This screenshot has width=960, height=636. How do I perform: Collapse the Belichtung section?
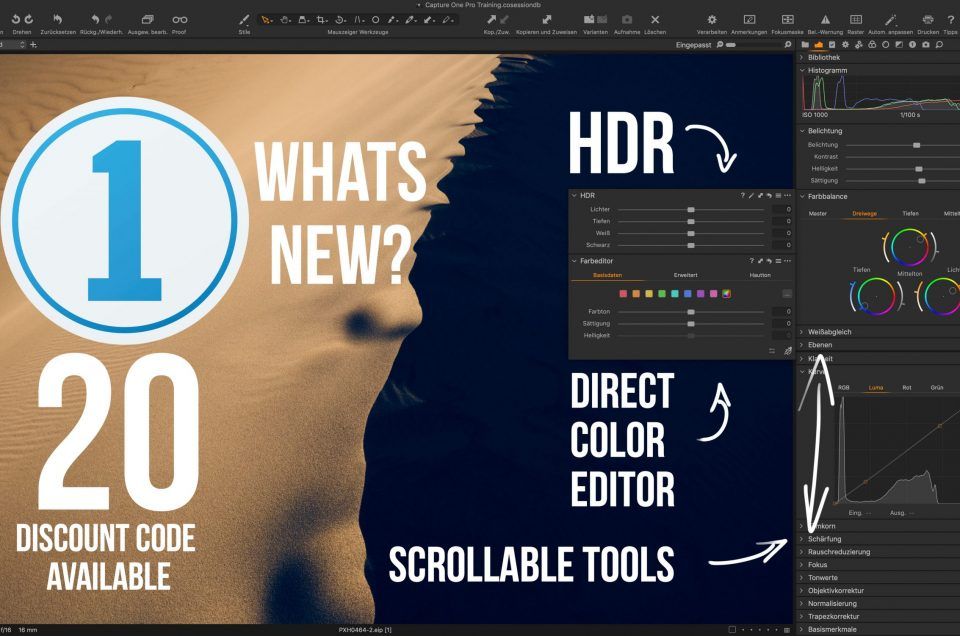click(x=801, y=130)
